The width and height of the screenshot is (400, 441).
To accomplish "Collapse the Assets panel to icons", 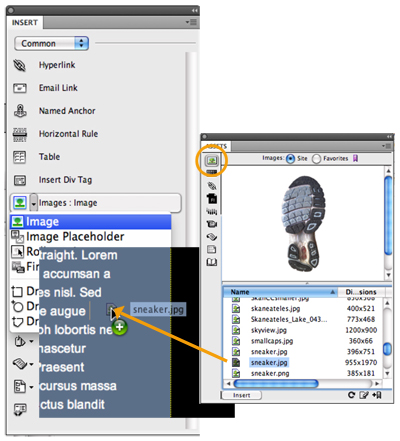I will [389, 137].
